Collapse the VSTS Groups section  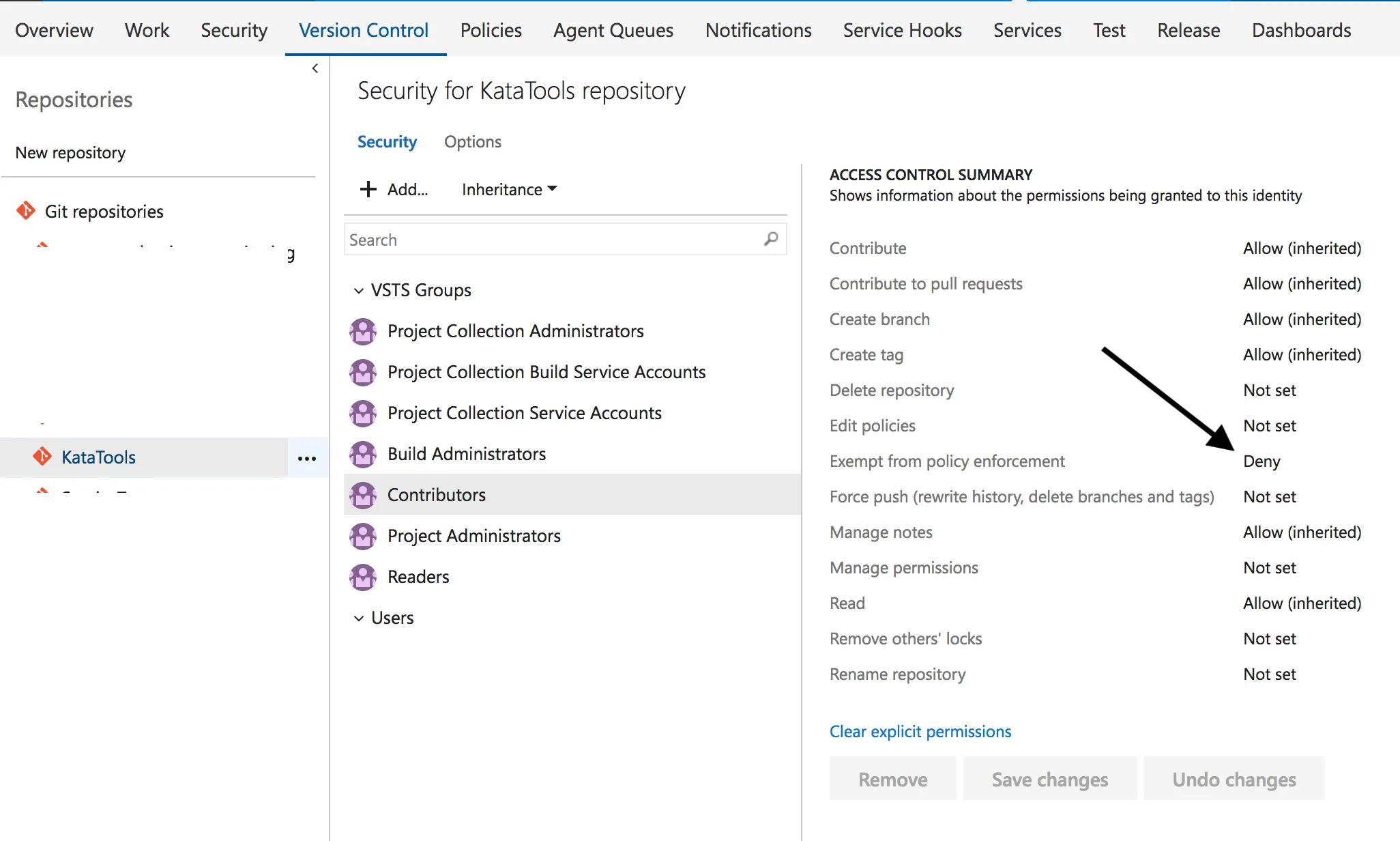click(x=359, y=291)
